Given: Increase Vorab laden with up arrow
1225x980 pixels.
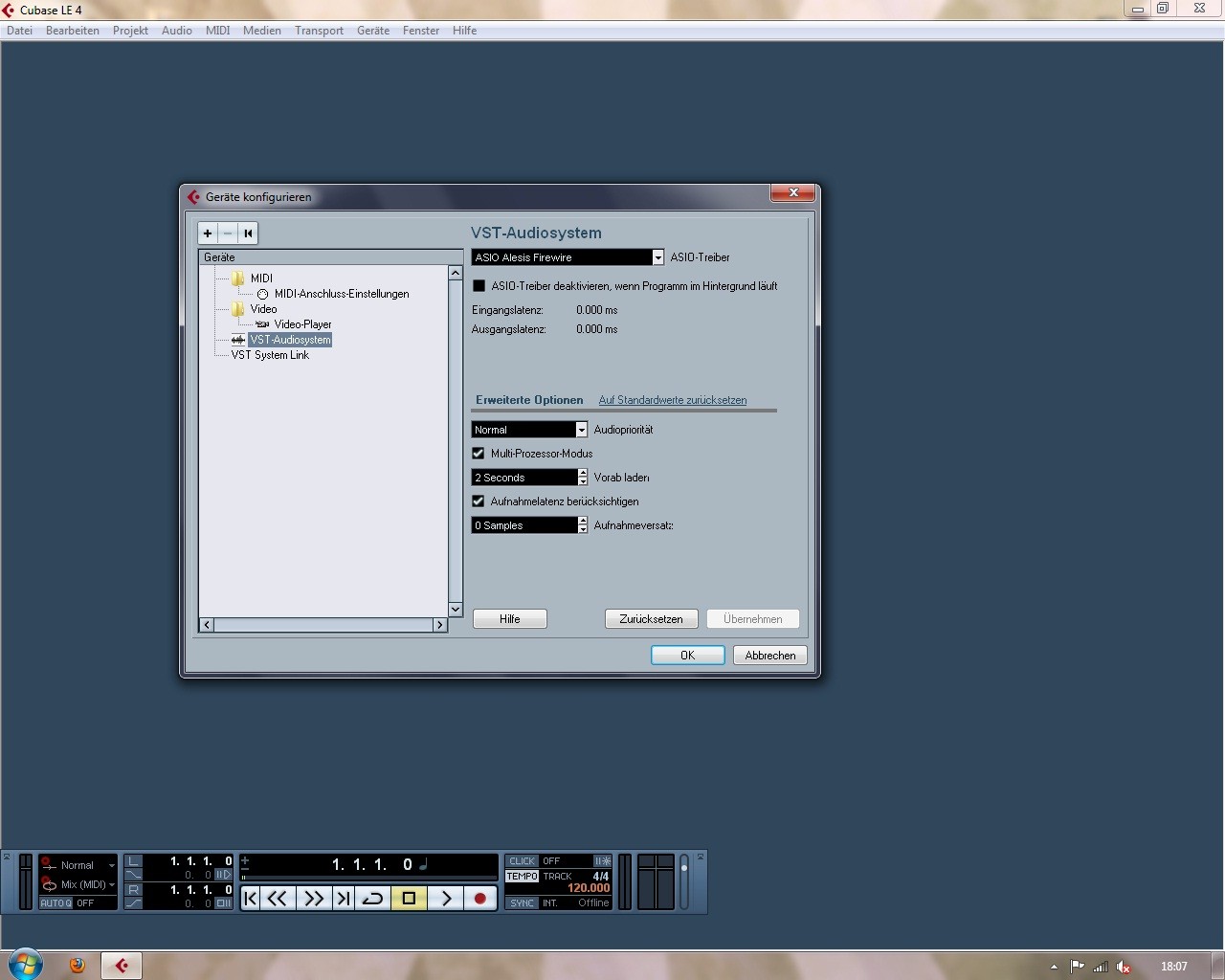Looking at the screenshot, I should [x=583, y=473].
